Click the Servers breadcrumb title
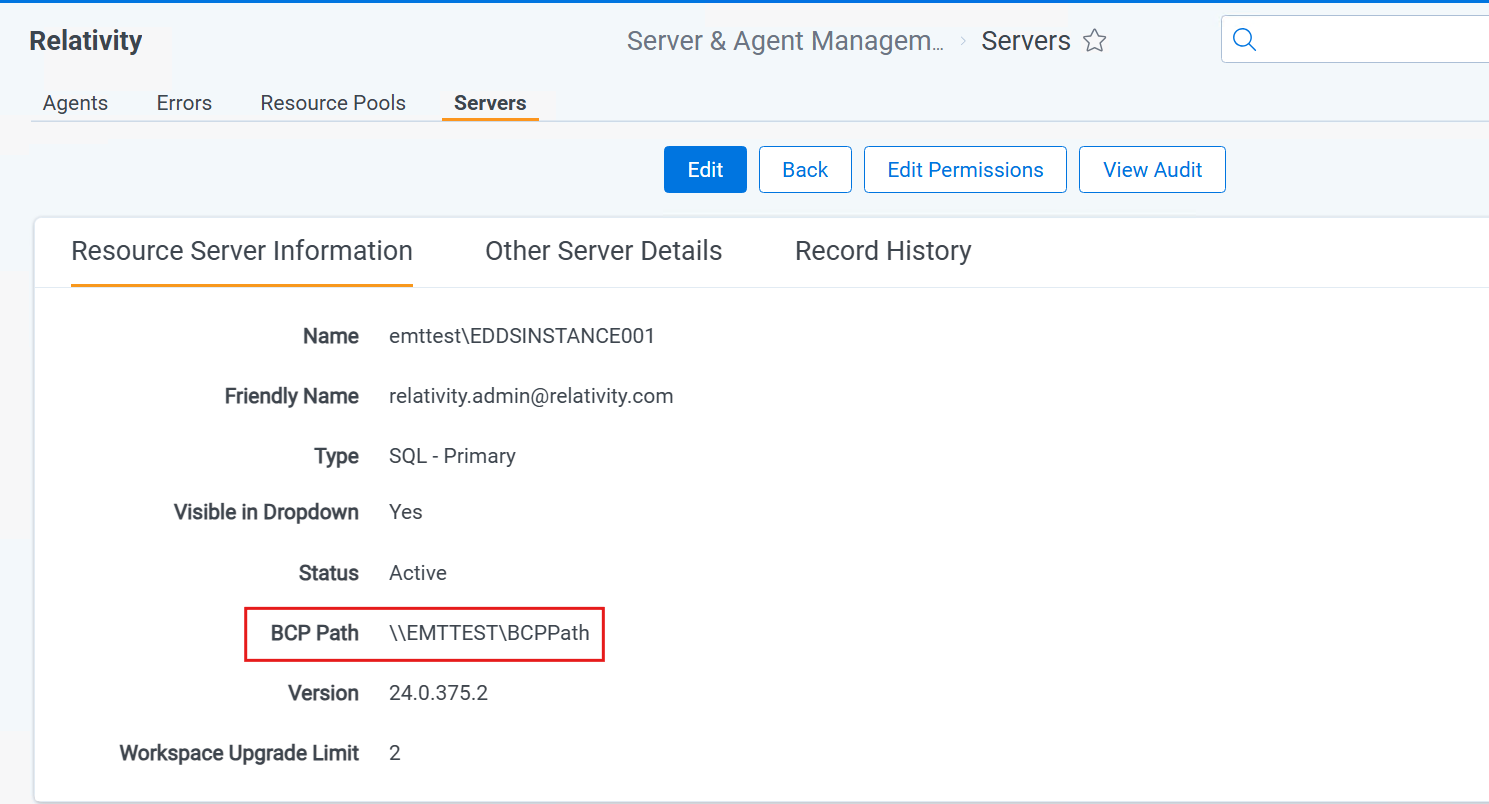This screenshot has width=1489, height=804. [1025, 41]
